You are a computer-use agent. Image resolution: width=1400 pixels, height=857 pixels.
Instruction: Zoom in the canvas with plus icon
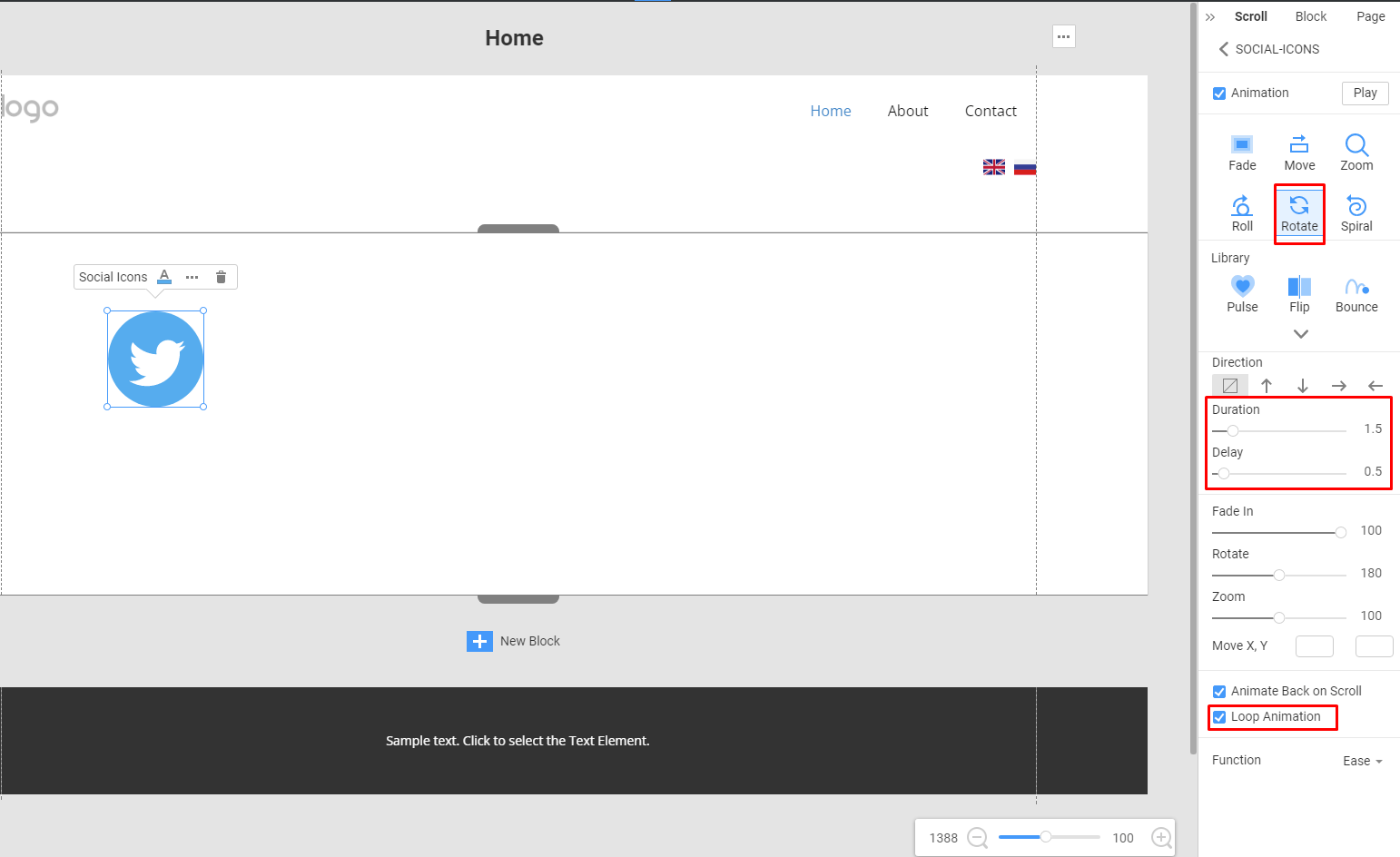[x=1161, y=838]
